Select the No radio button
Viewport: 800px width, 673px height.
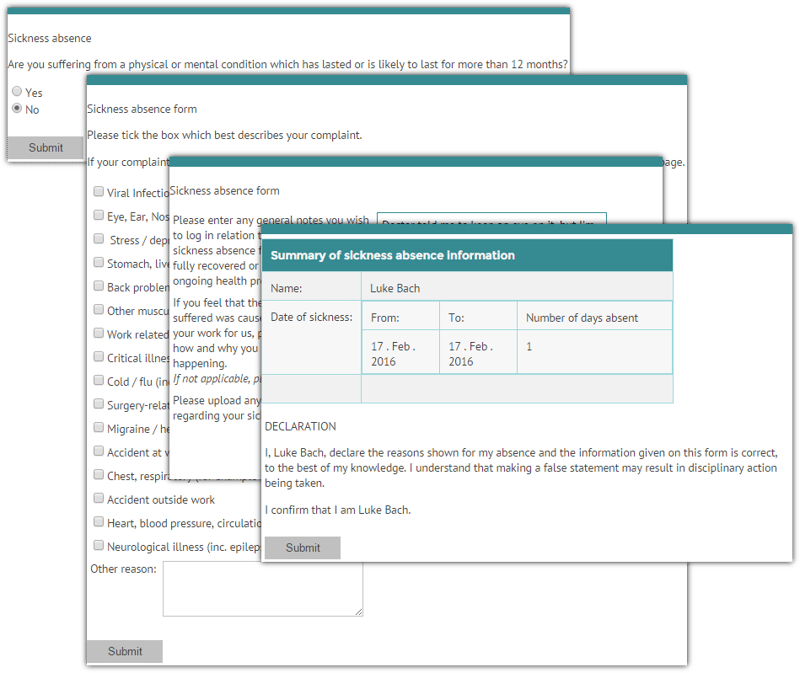tap(17, 109)
